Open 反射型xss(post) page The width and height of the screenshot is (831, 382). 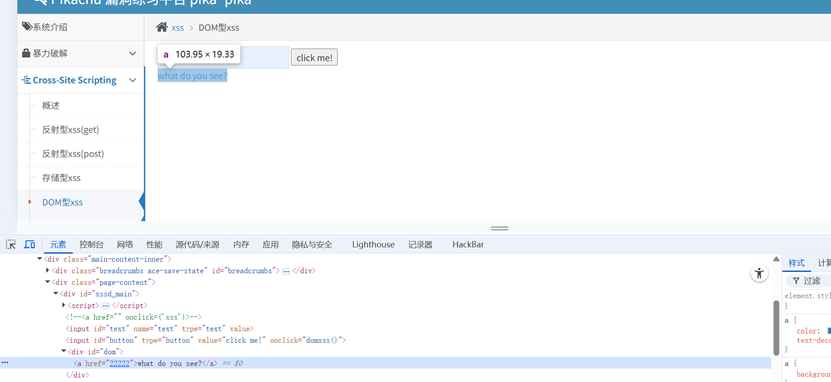73,154
